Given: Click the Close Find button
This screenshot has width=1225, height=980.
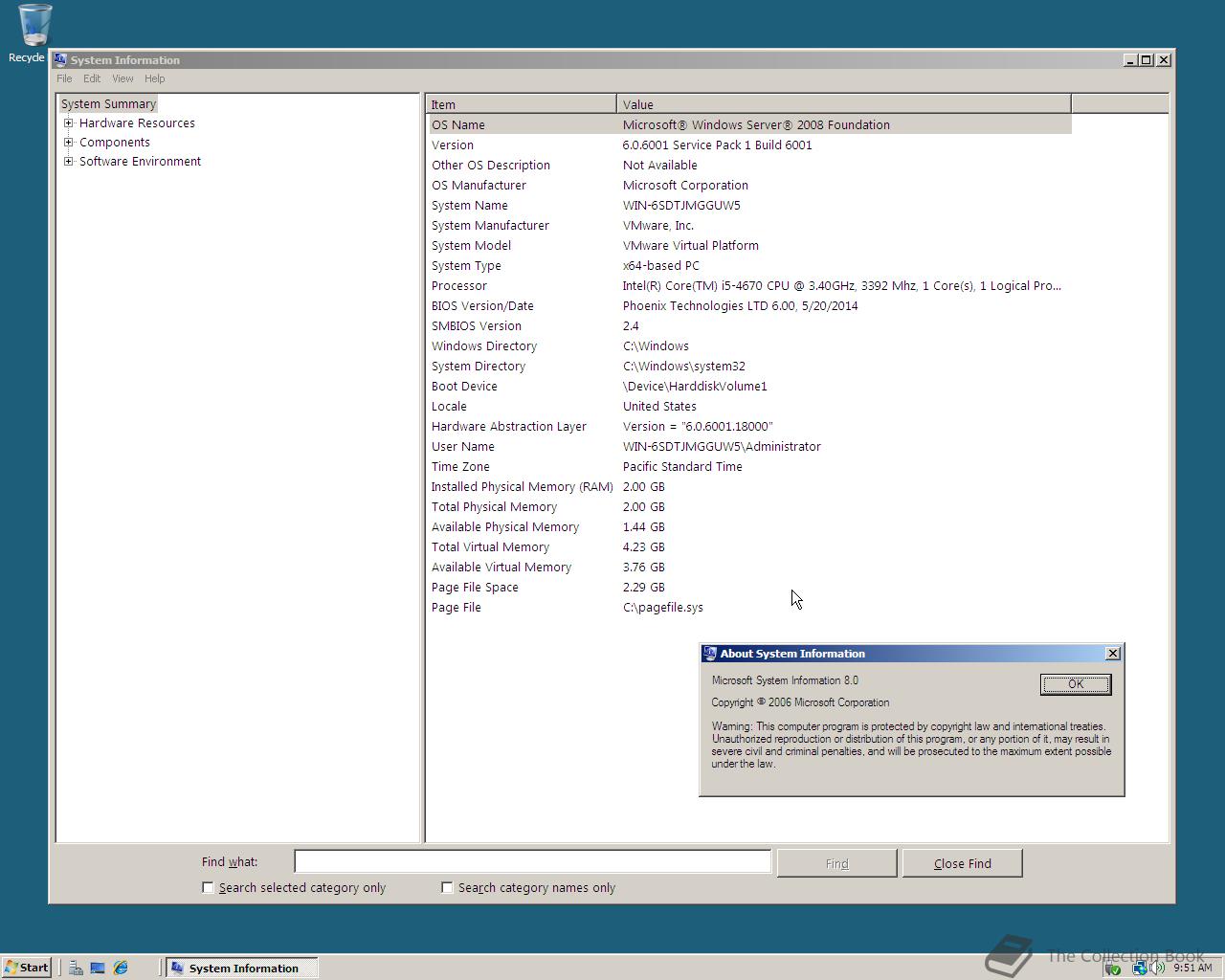Looking at the screenshot, I should click(x=962, y=863).
